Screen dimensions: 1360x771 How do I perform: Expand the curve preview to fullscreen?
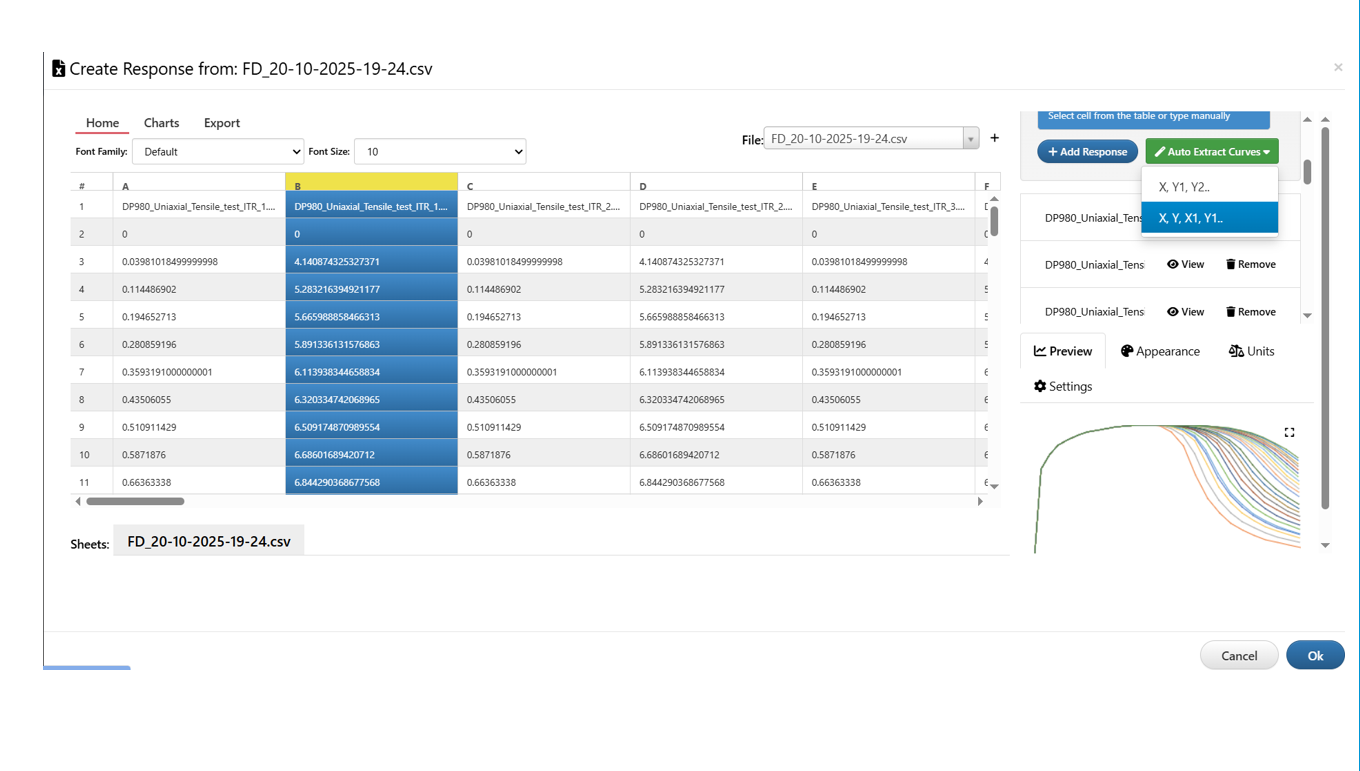pos(1289,432)
